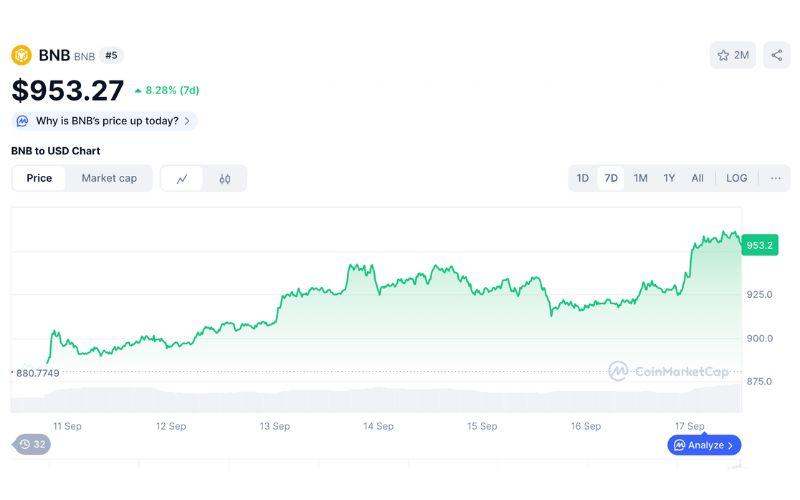Click the 16 Sep date label

pyautogui.click(x=586, y=426)
